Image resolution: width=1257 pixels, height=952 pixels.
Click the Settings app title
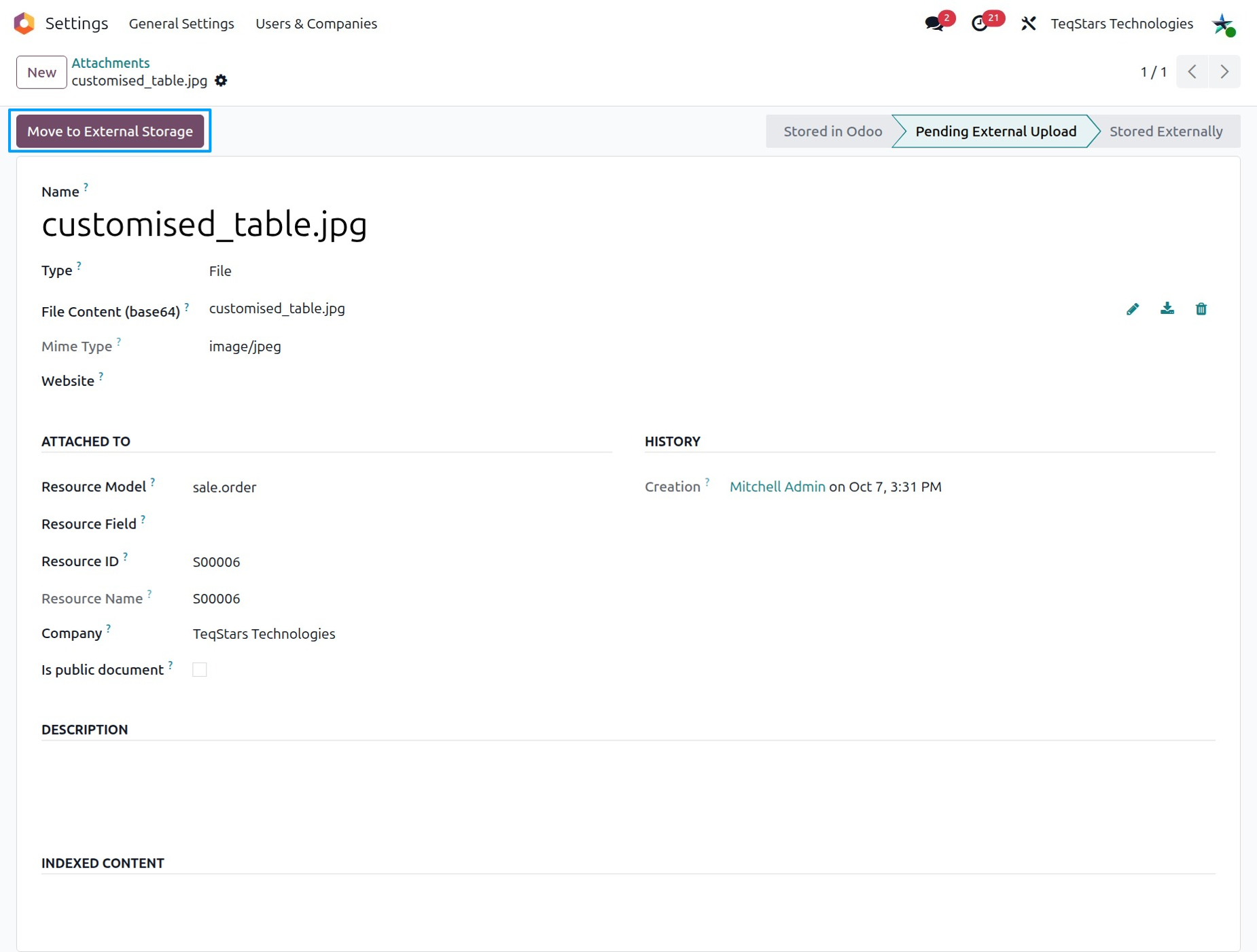point(77,23)
